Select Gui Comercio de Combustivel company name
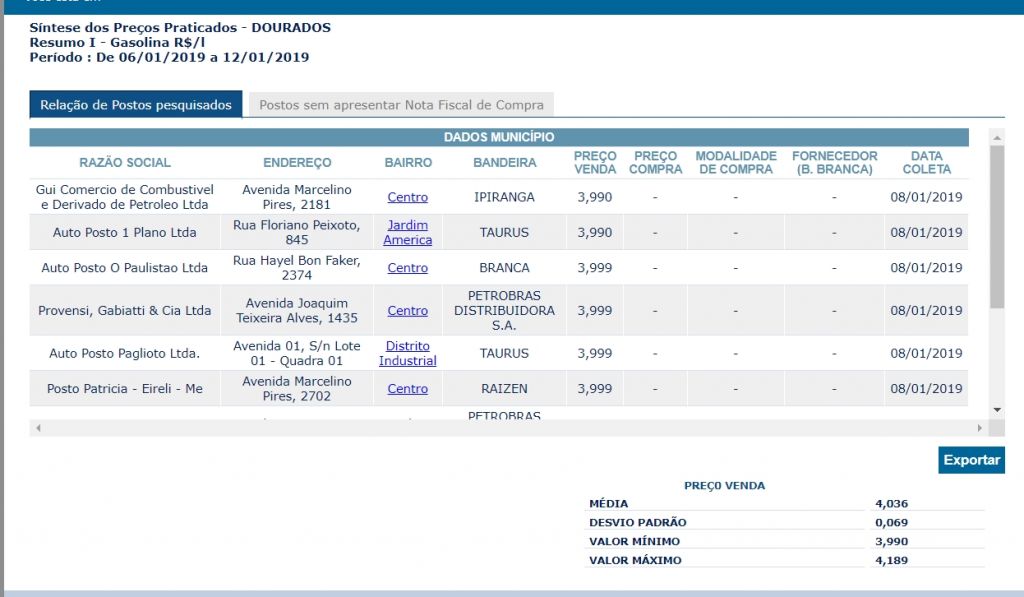1024x597 pixels. coord(125,197)
